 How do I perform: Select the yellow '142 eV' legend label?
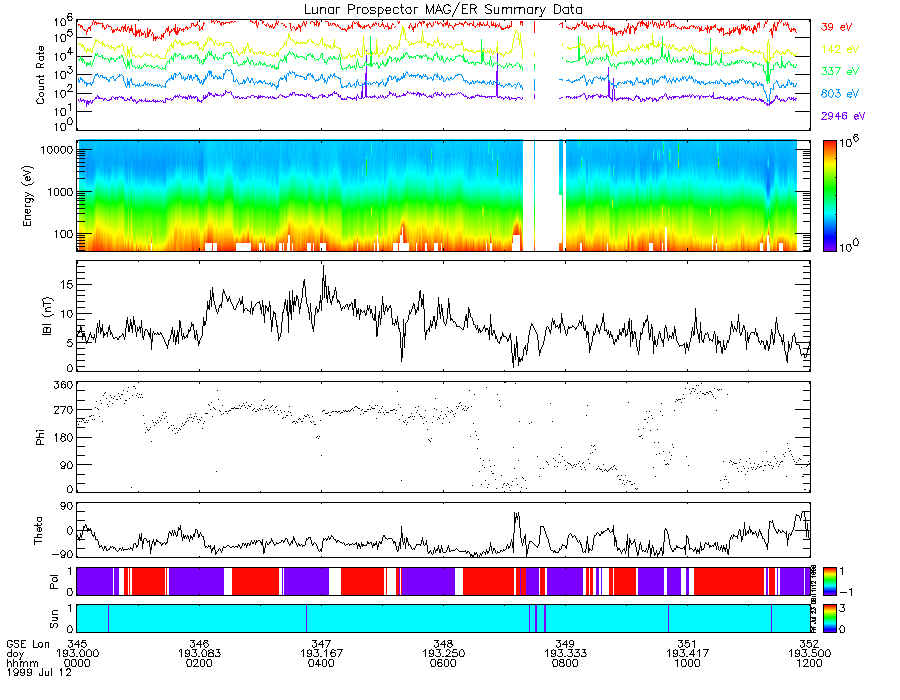click(x=840, y=49)
